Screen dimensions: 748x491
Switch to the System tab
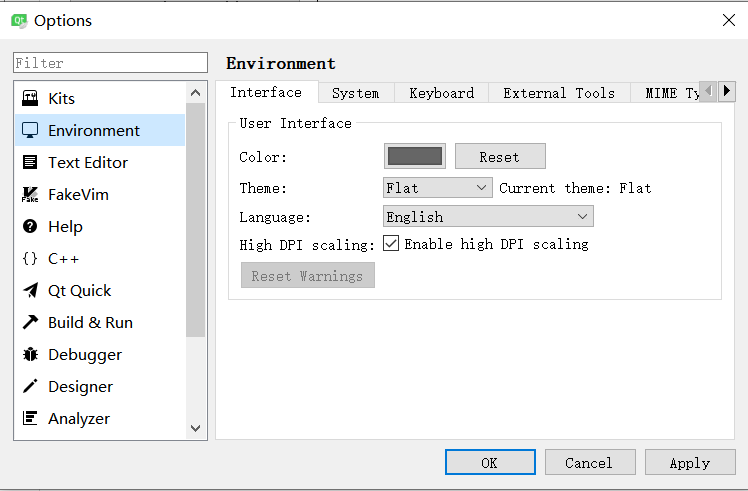[356, 93]
